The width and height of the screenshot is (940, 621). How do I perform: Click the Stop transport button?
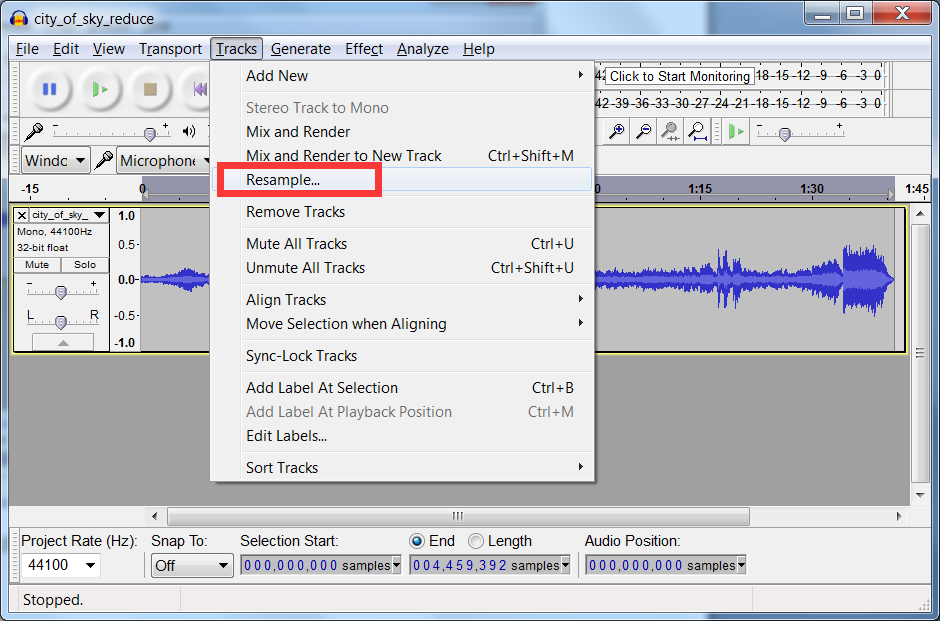pyautogui.click(x=150, y=89)
